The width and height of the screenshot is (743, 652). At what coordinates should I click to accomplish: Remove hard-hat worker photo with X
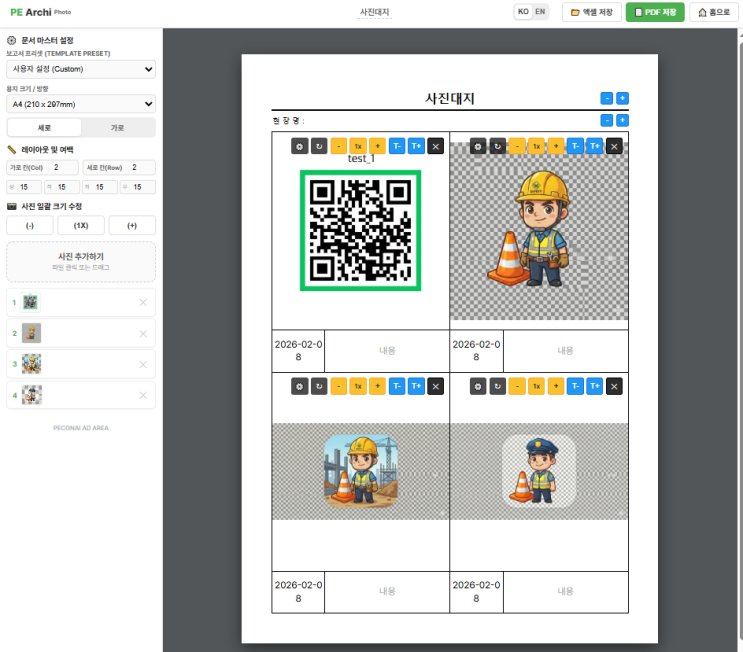pos(614,146)
